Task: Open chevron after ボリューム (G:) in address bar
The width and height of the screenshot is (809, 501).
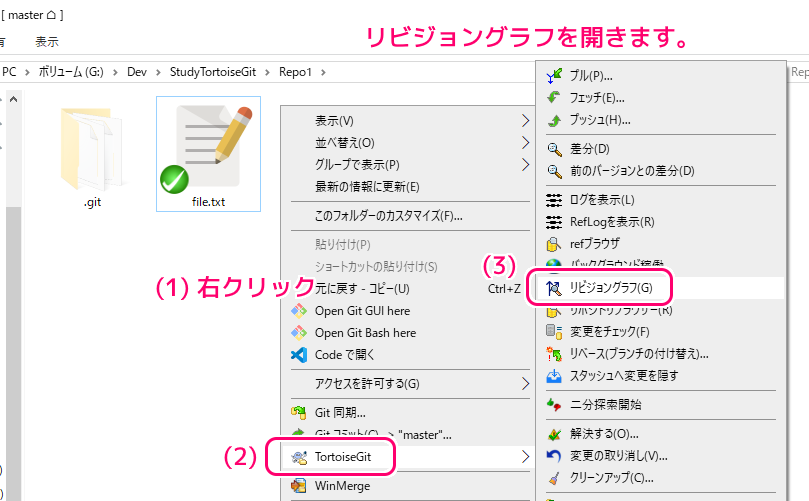Action: pyautogui.click(x=116, y=72)
